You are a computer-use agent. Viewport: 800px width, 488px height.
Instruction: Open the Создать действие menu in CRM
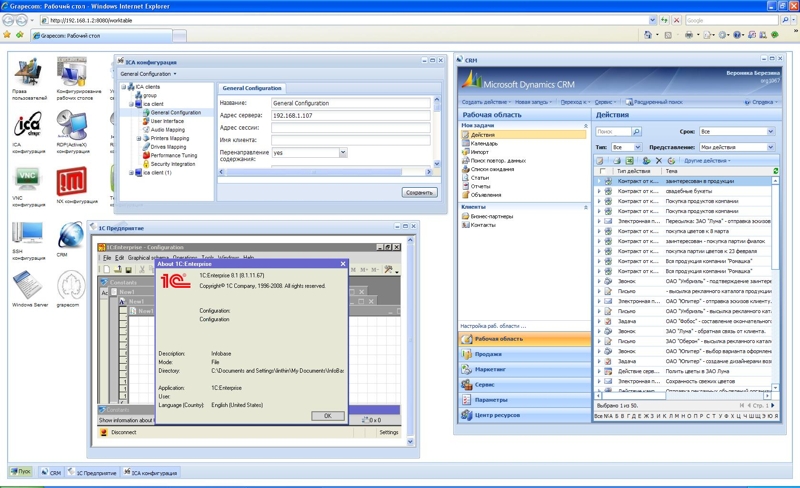click(486, 102)
